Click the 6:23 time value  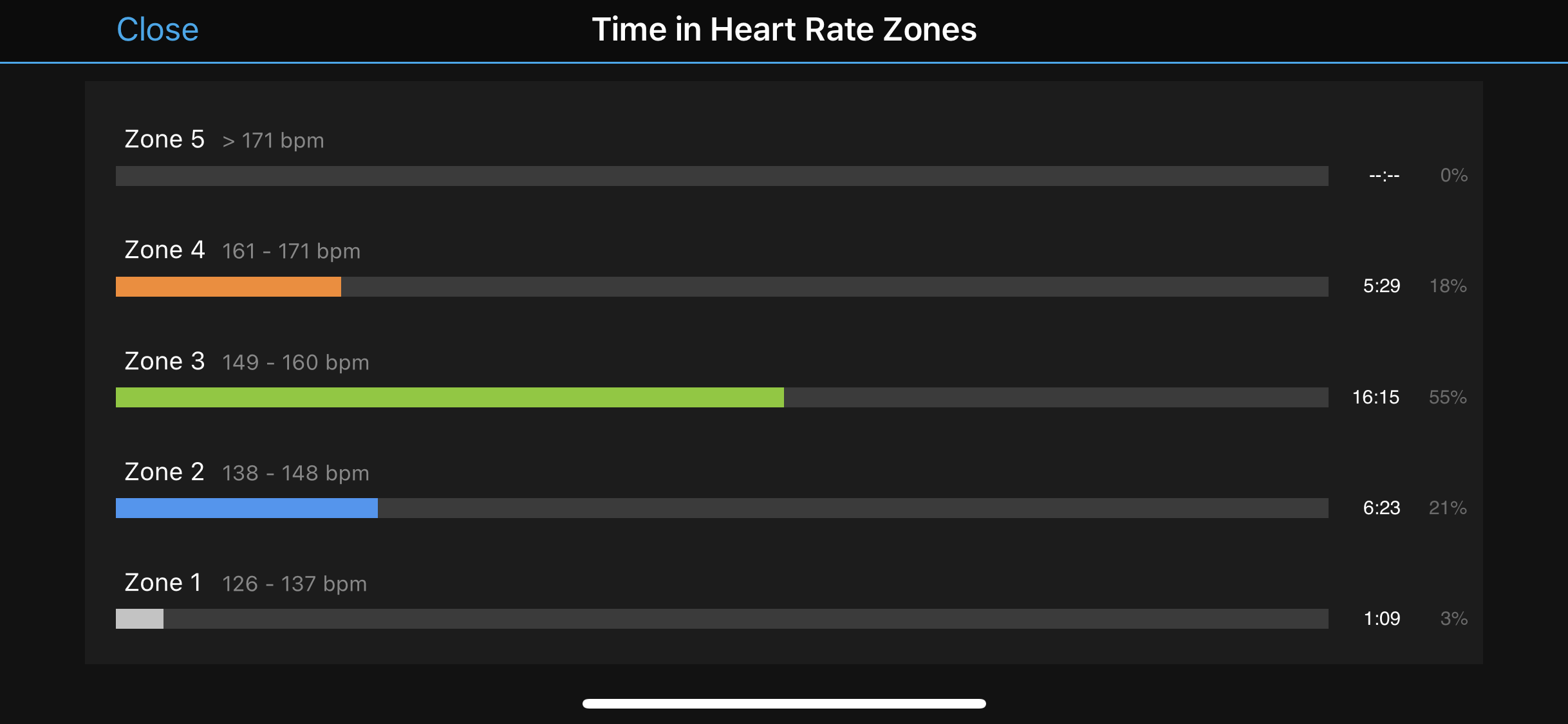pos(1381,508)
